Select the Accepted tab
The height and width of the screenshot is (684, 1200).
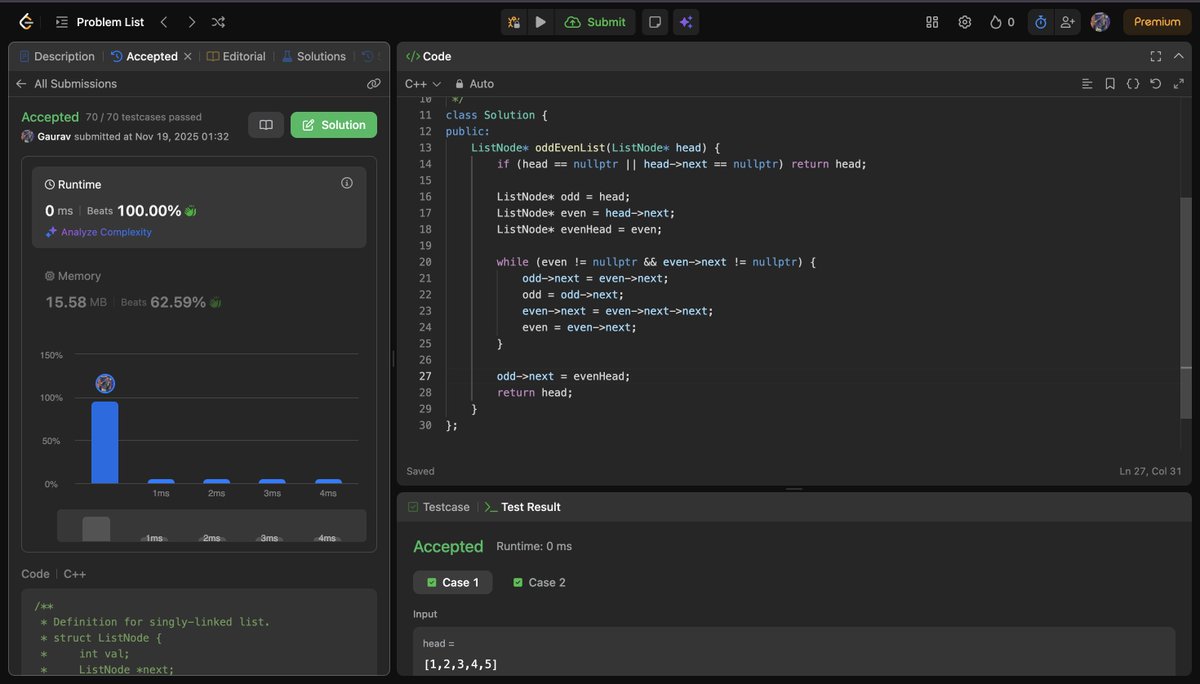(x=144, y=57)
